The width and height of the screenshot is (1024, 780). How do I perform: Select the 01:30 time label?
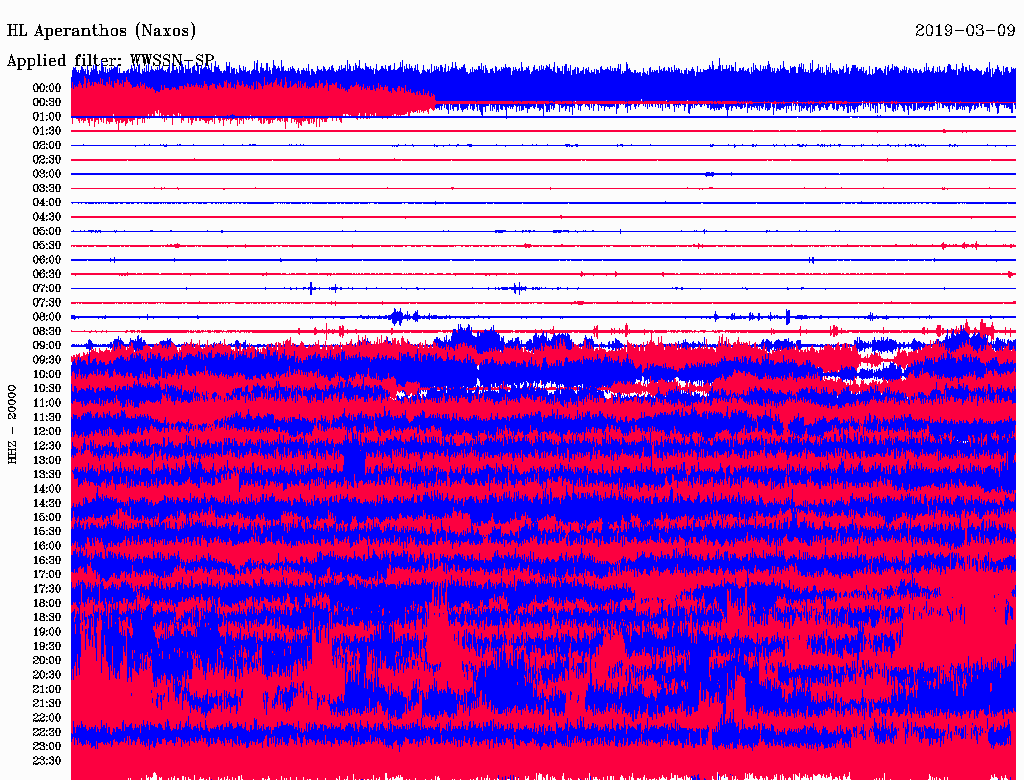tap(48, 131)
